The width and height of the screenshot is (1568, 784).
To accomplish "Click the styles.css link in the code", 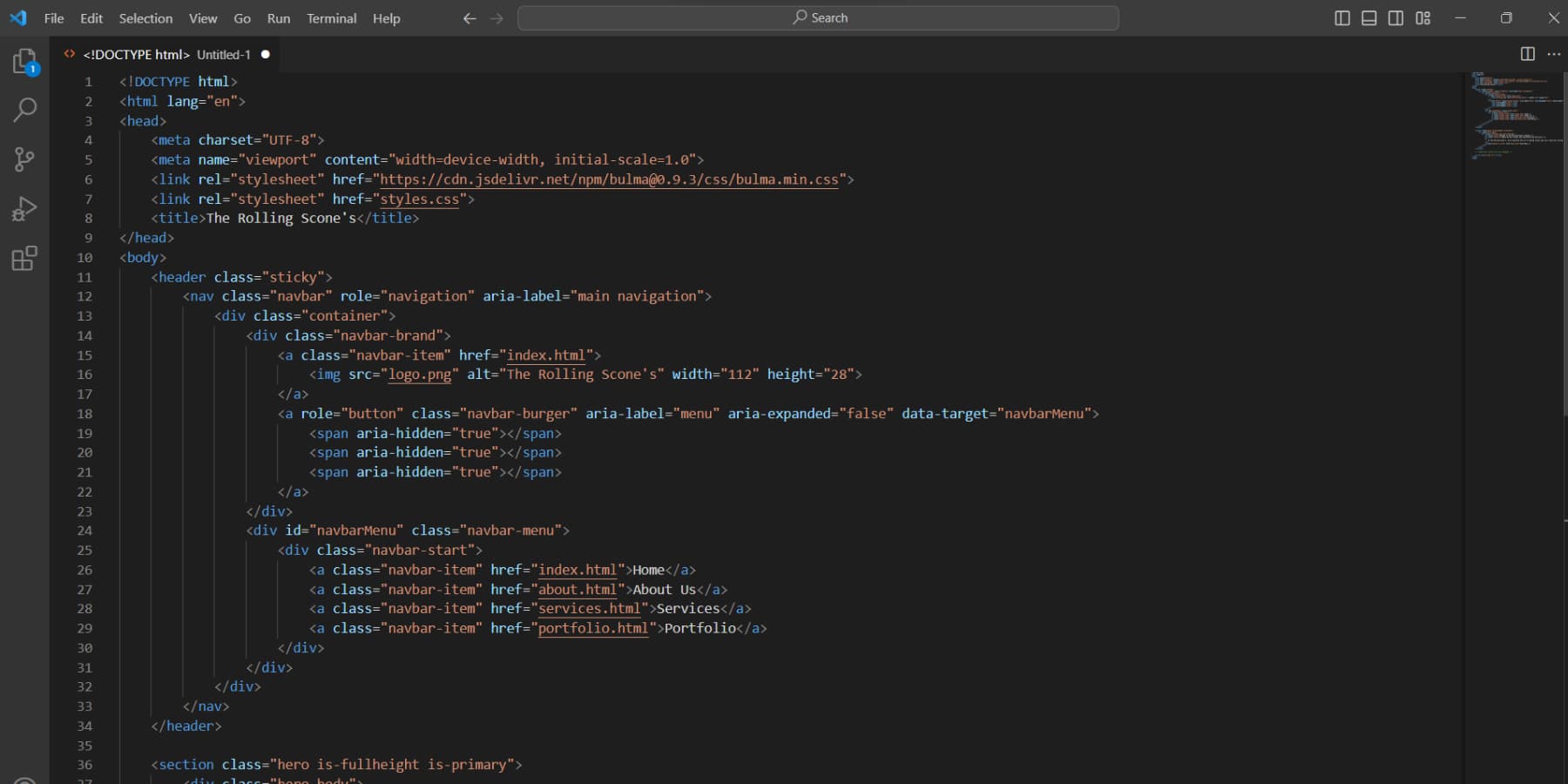I will click(x=421, y=199).
